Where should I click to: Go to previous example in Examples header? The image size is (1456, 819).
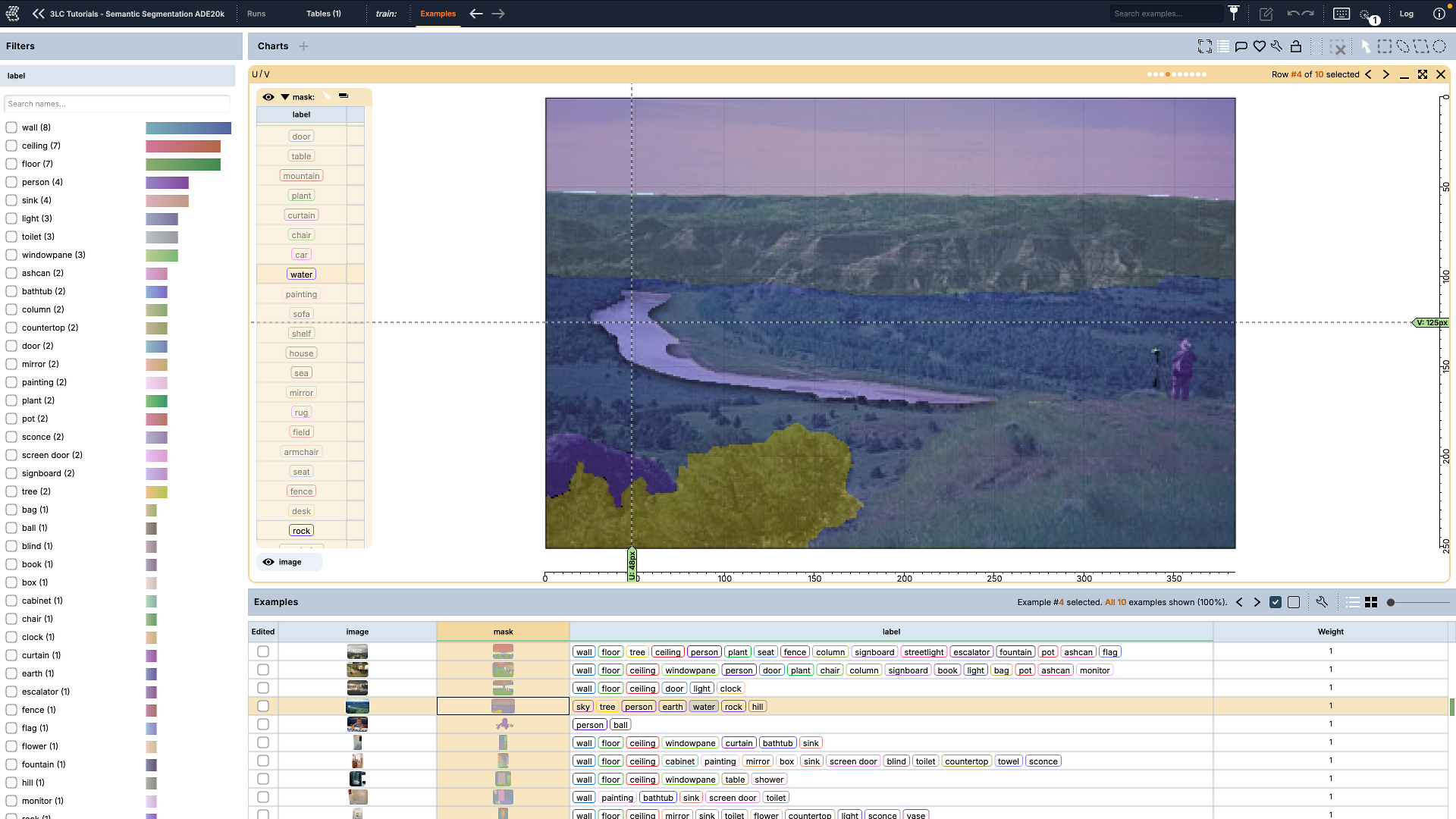[x=1239, y=602]
